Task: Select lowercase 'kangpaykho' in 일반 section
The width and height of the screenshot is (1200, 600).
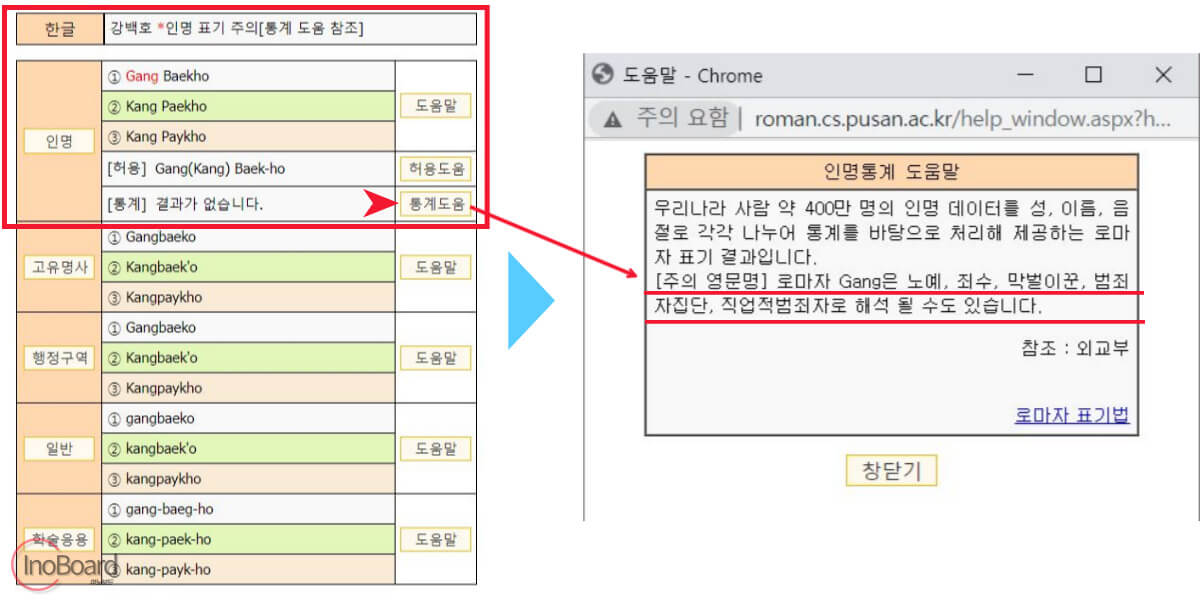Action: coord(249,479)
